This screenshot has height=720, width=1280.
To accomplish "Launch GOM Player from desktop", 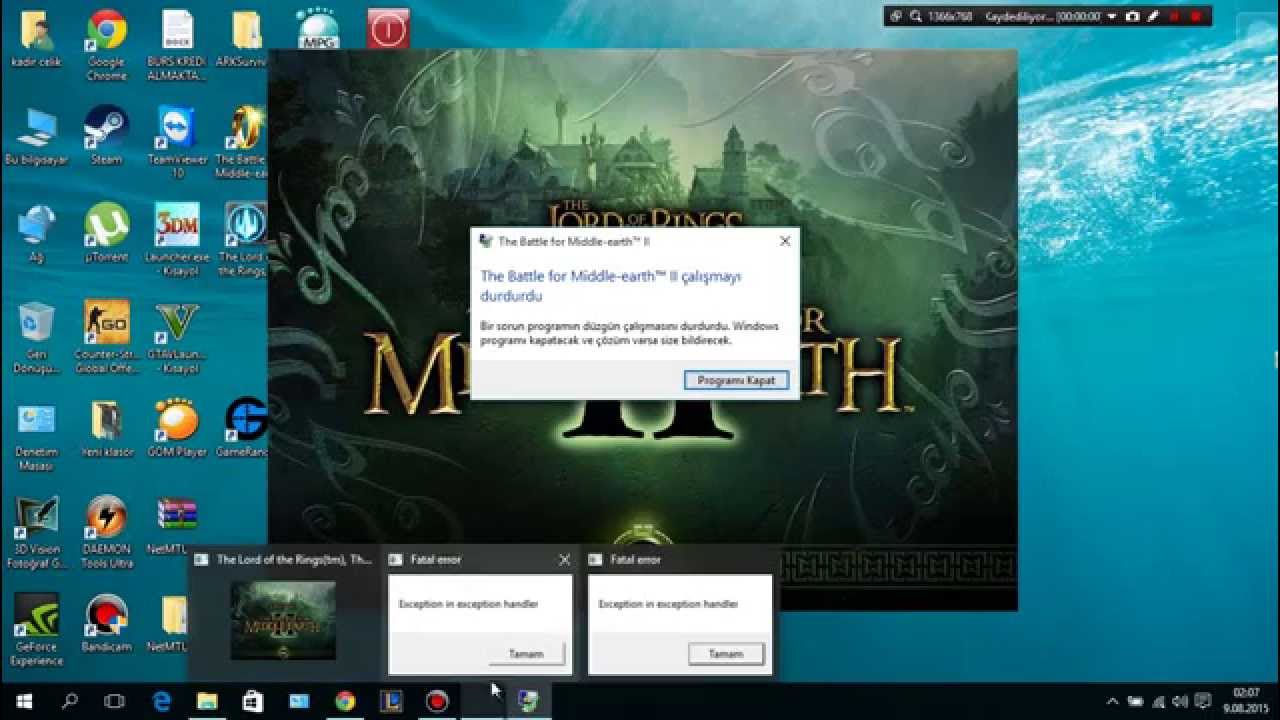I will tap(177, 430).
